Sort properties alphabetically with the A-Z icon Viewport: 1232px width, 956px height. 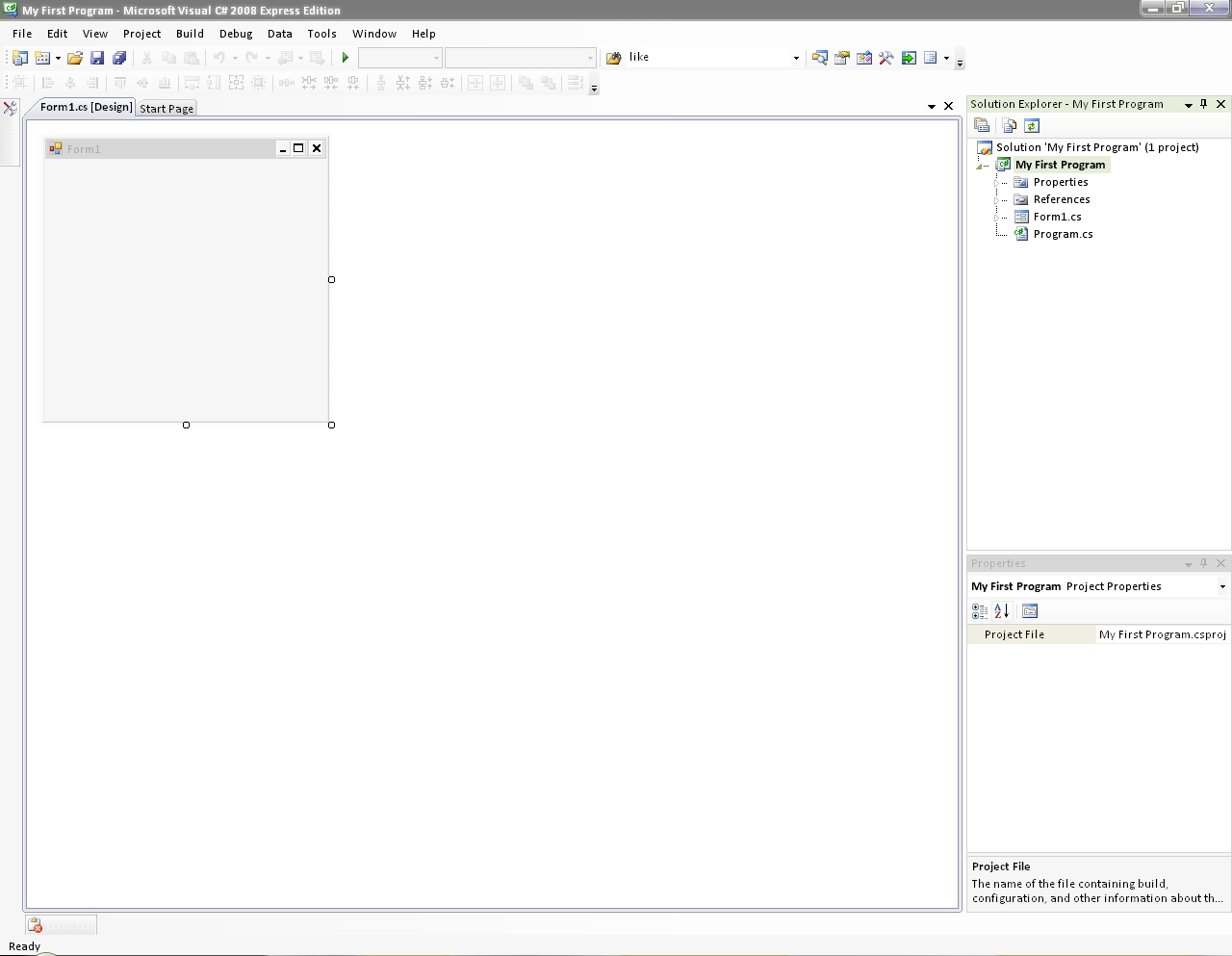click(1001, 611)
